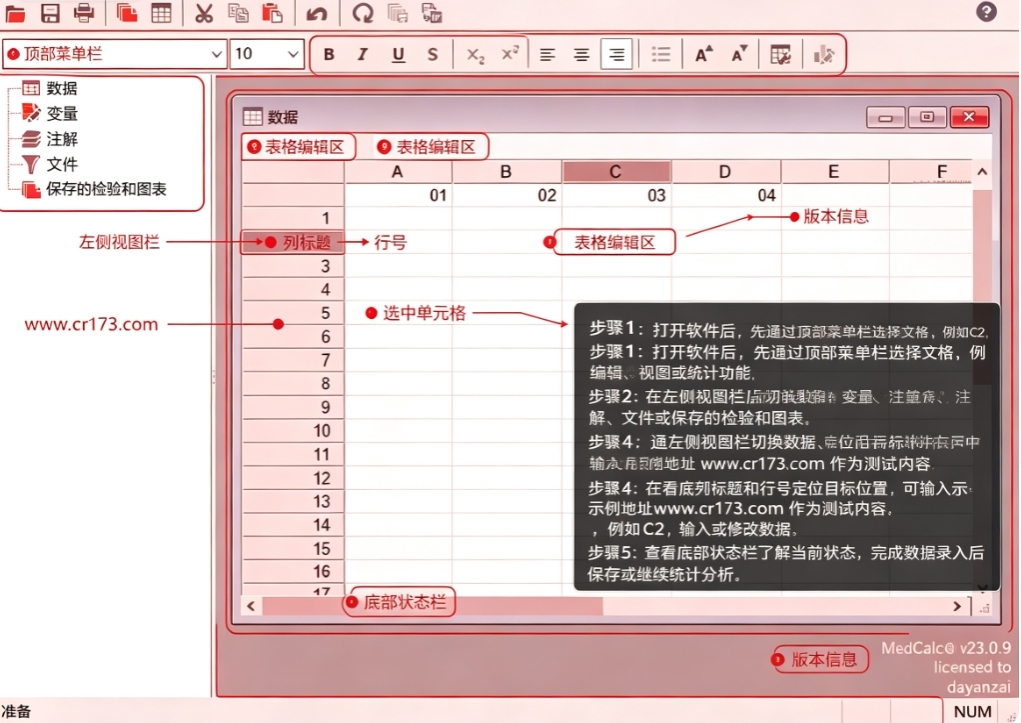Select column header A

(x=397, y=171)
